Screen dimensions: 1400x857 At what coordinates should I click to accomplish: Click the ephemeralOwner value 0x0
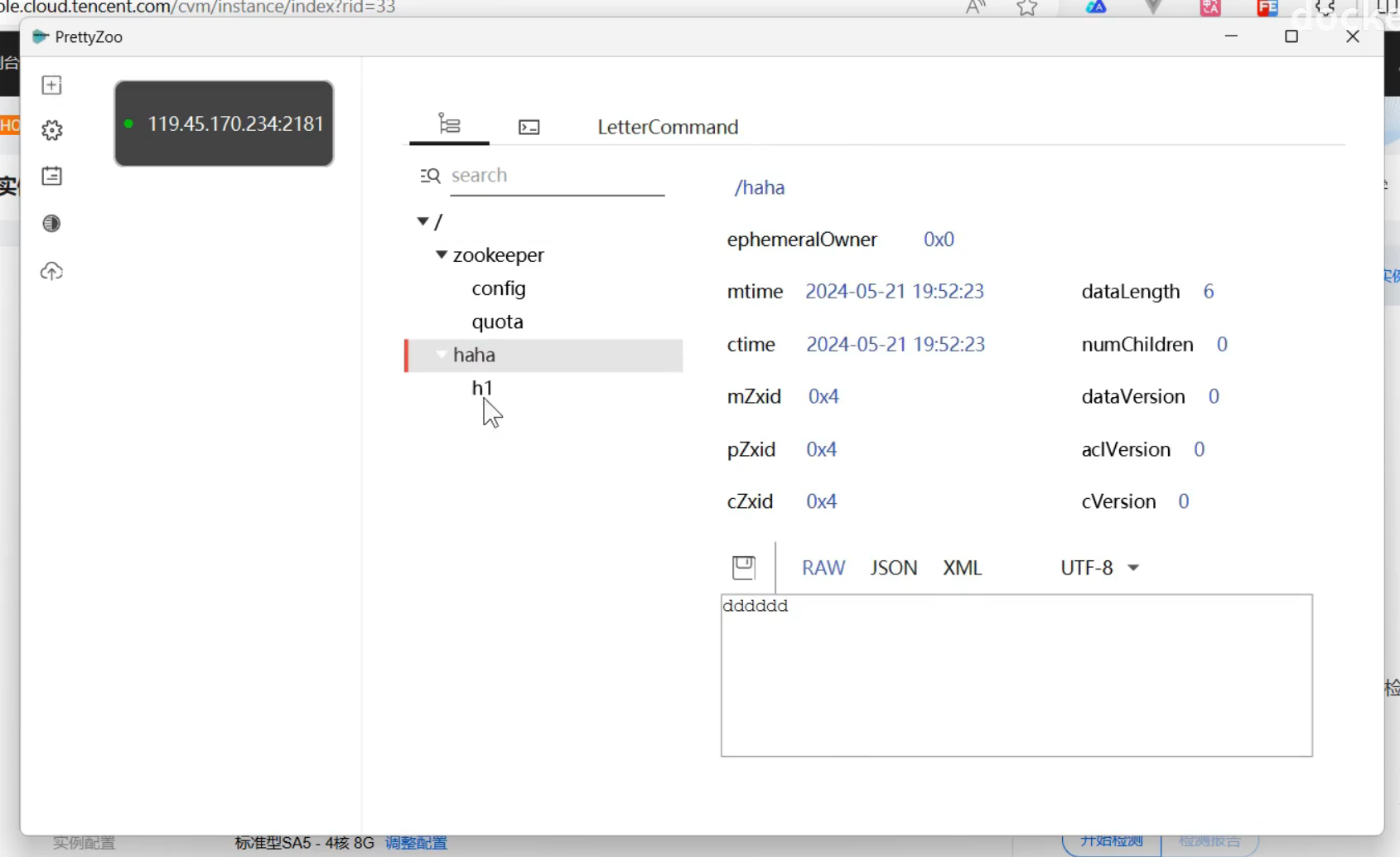pos(939,240)
